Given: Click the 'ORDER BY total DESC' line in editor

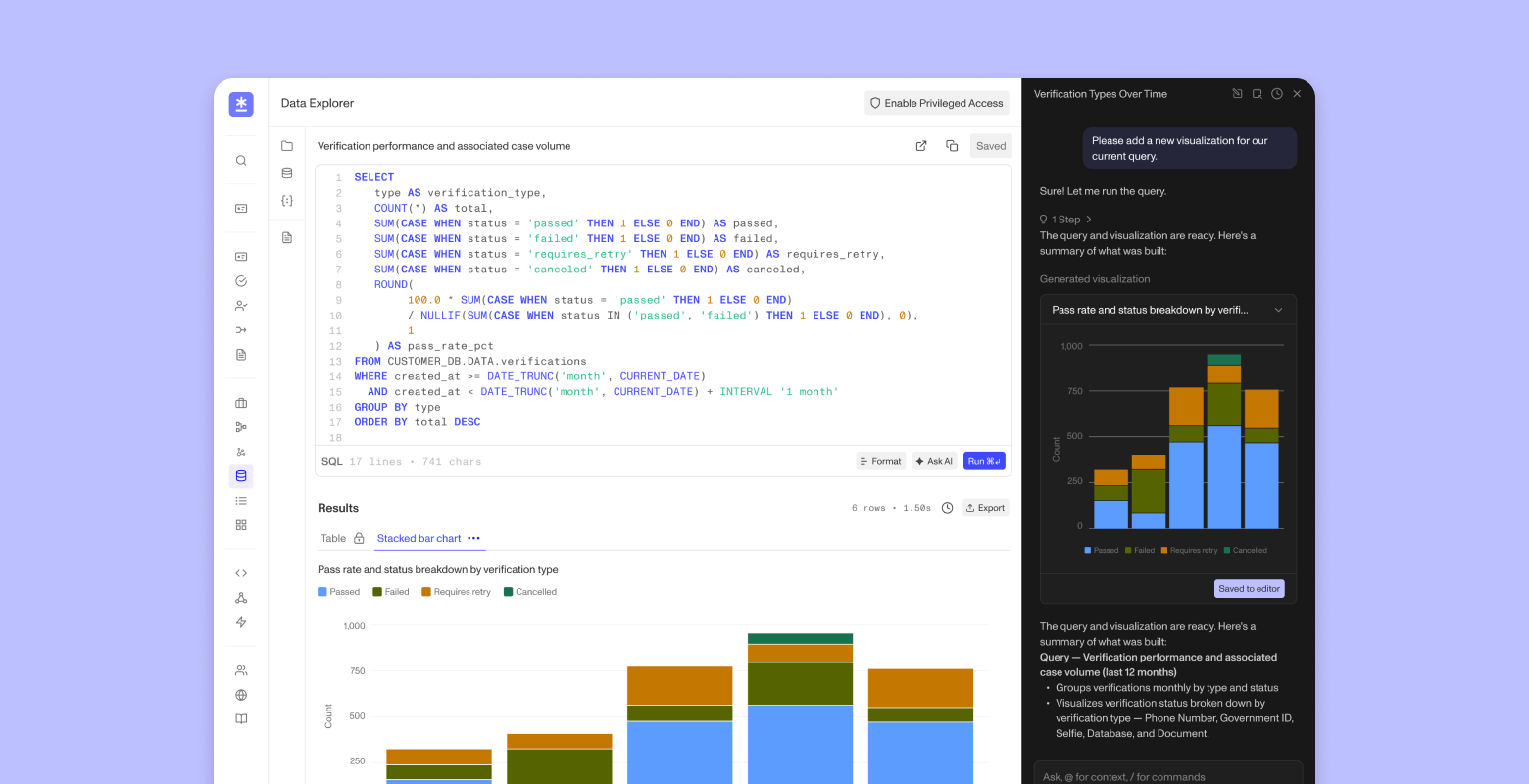Looking at the screenshot, I should (418, 422).
